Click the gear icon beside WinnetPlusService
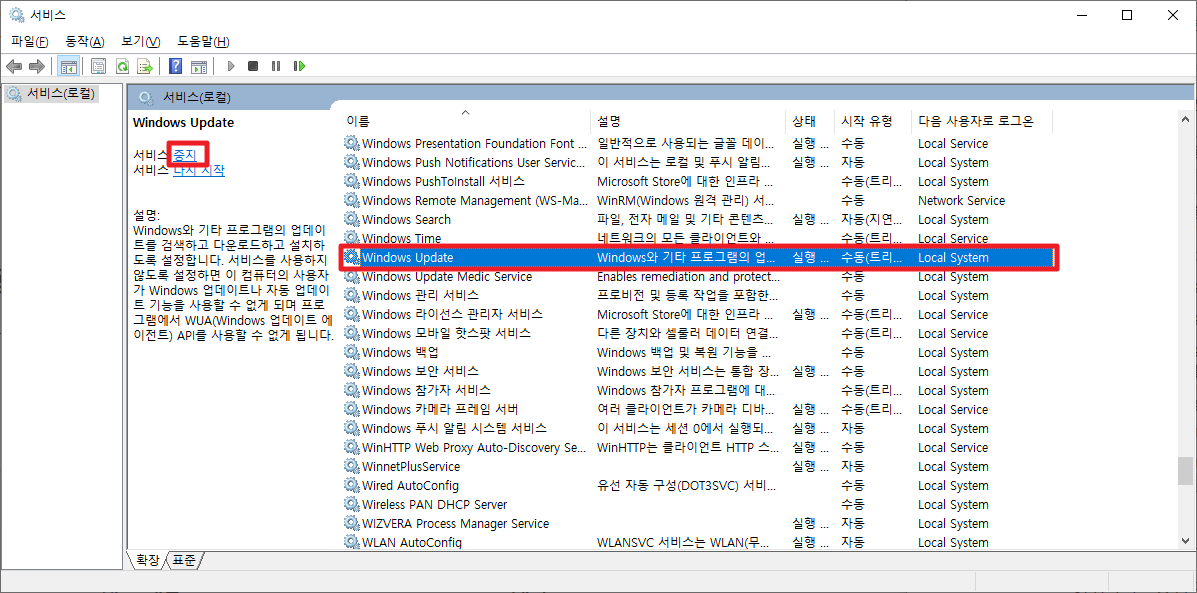Viewport: 1197px width, 593px height. tap(351, 466)
